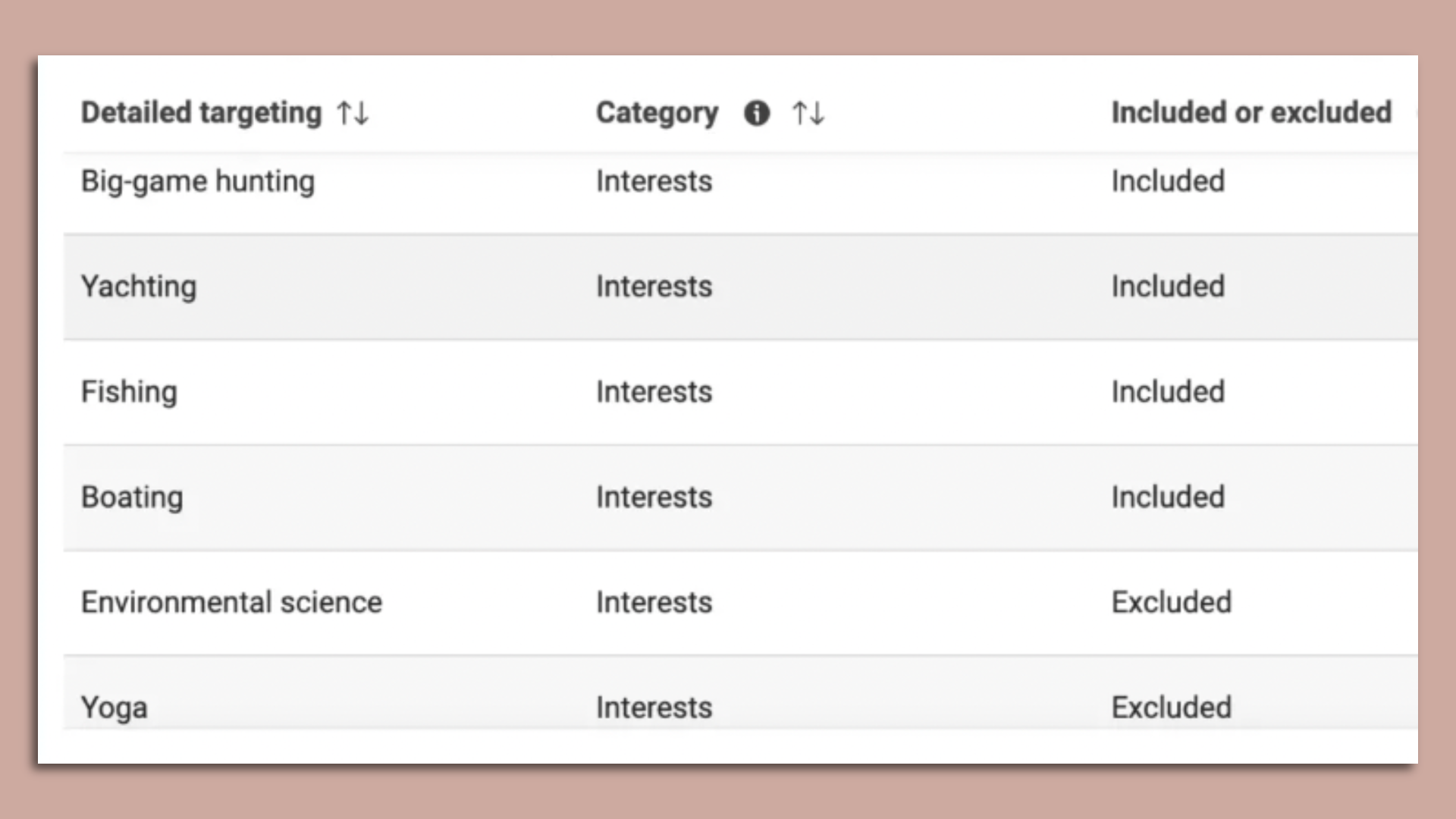
Task: Click Interests category in Boating row
Action: [x=654, y=497]
